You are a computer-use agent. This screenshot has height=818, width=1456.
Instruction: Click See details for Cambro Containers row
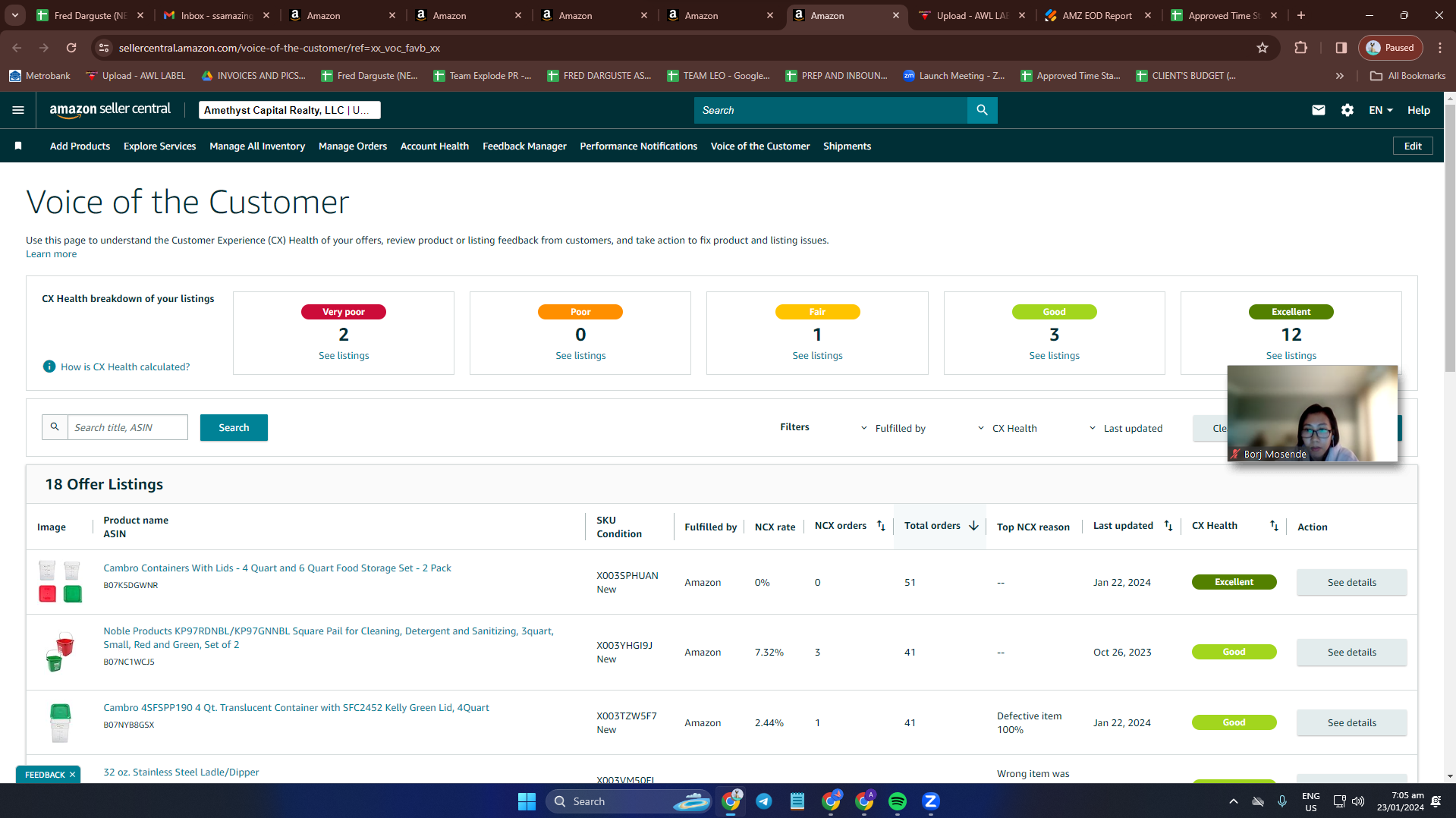pos(1351,582)
